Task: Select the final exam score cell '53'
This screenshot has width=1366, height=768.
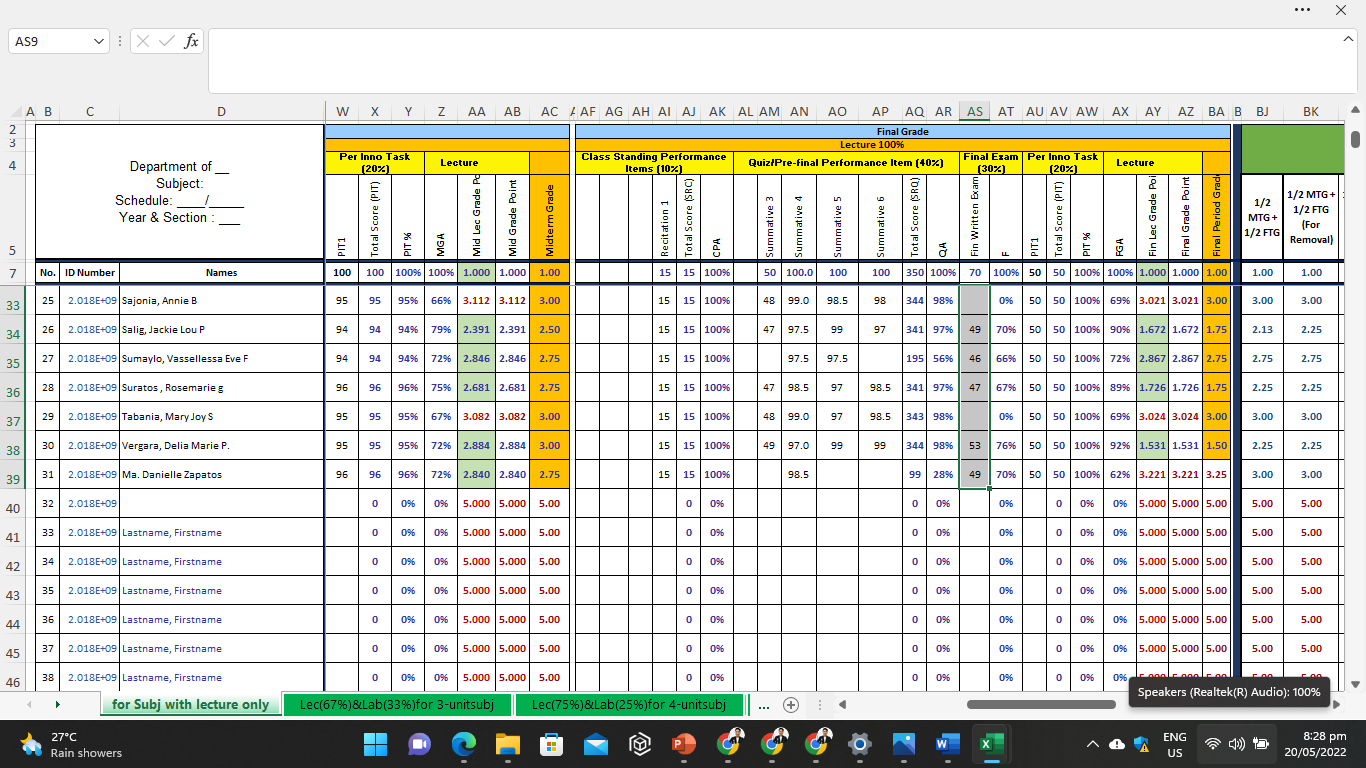Action: pos(975,445)
